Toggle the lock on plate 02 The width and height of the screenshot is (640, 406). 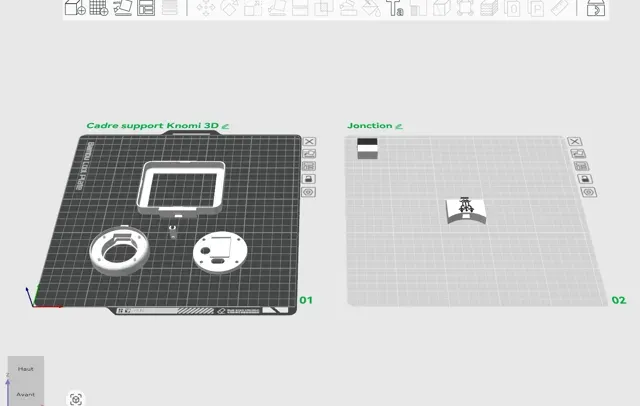pyautogui.click(x=585, y=179)
